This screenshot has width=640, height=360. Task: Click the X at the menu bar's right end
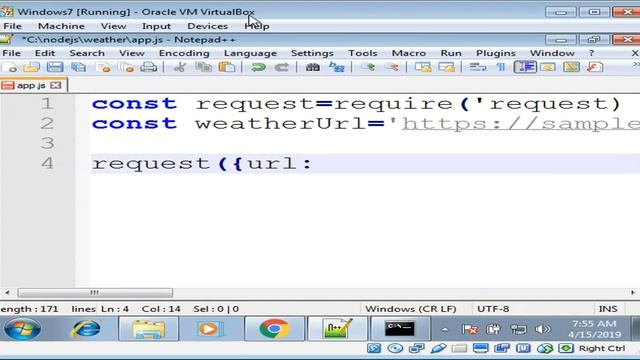(x=635, y=53)
